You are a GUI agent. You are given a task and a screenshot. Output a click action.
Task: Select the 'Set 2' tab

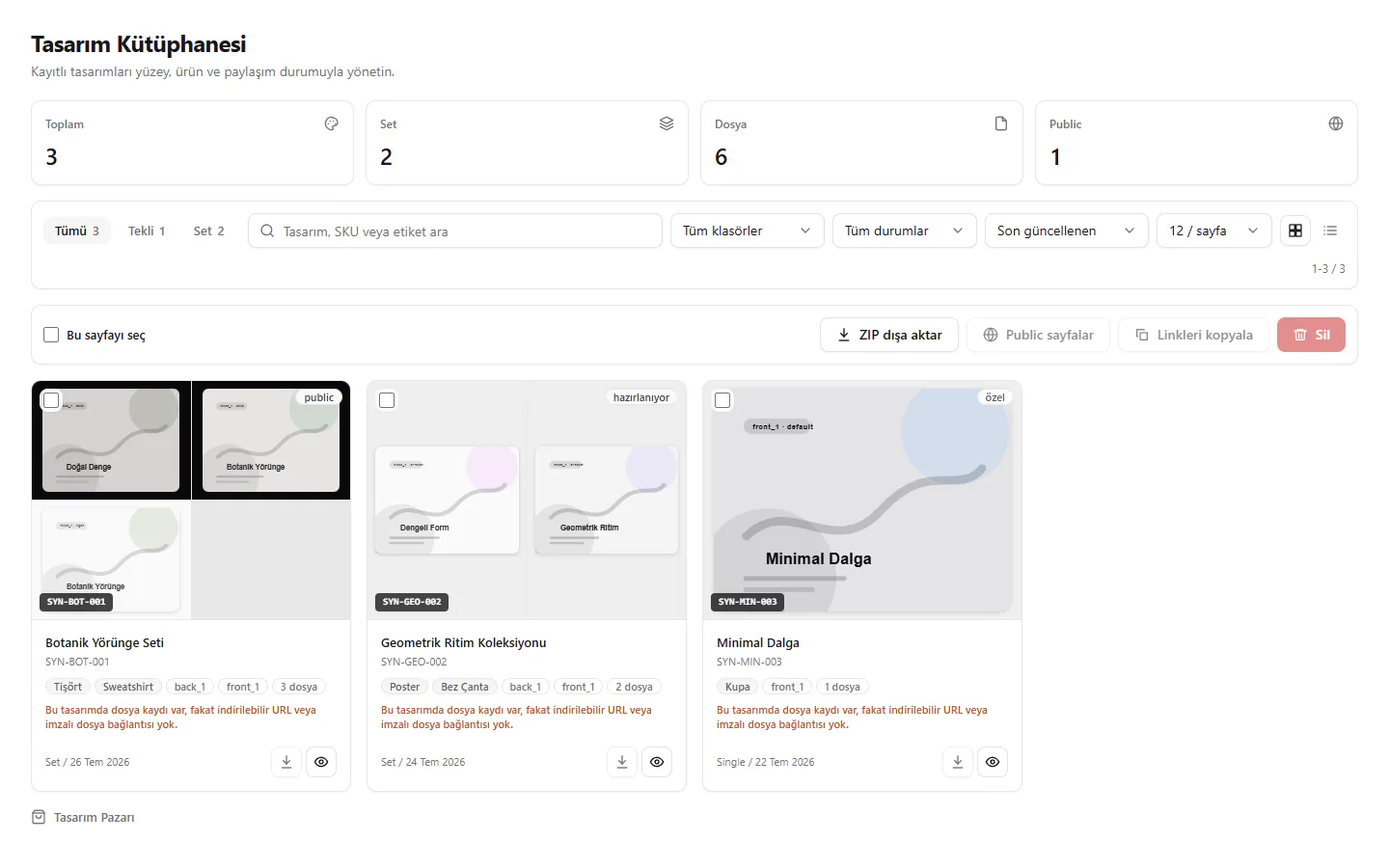coord(208,231)
